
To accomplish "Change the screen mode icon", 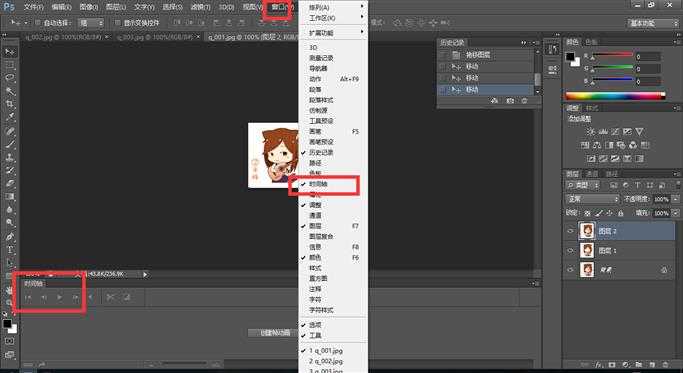I will tap(10, 355).
